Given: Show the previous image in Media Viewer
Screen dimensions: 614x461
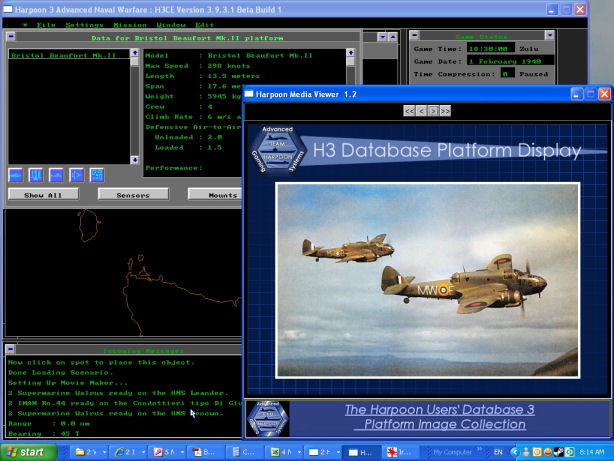Looking at the screenshot, I should tap(420, 110).
